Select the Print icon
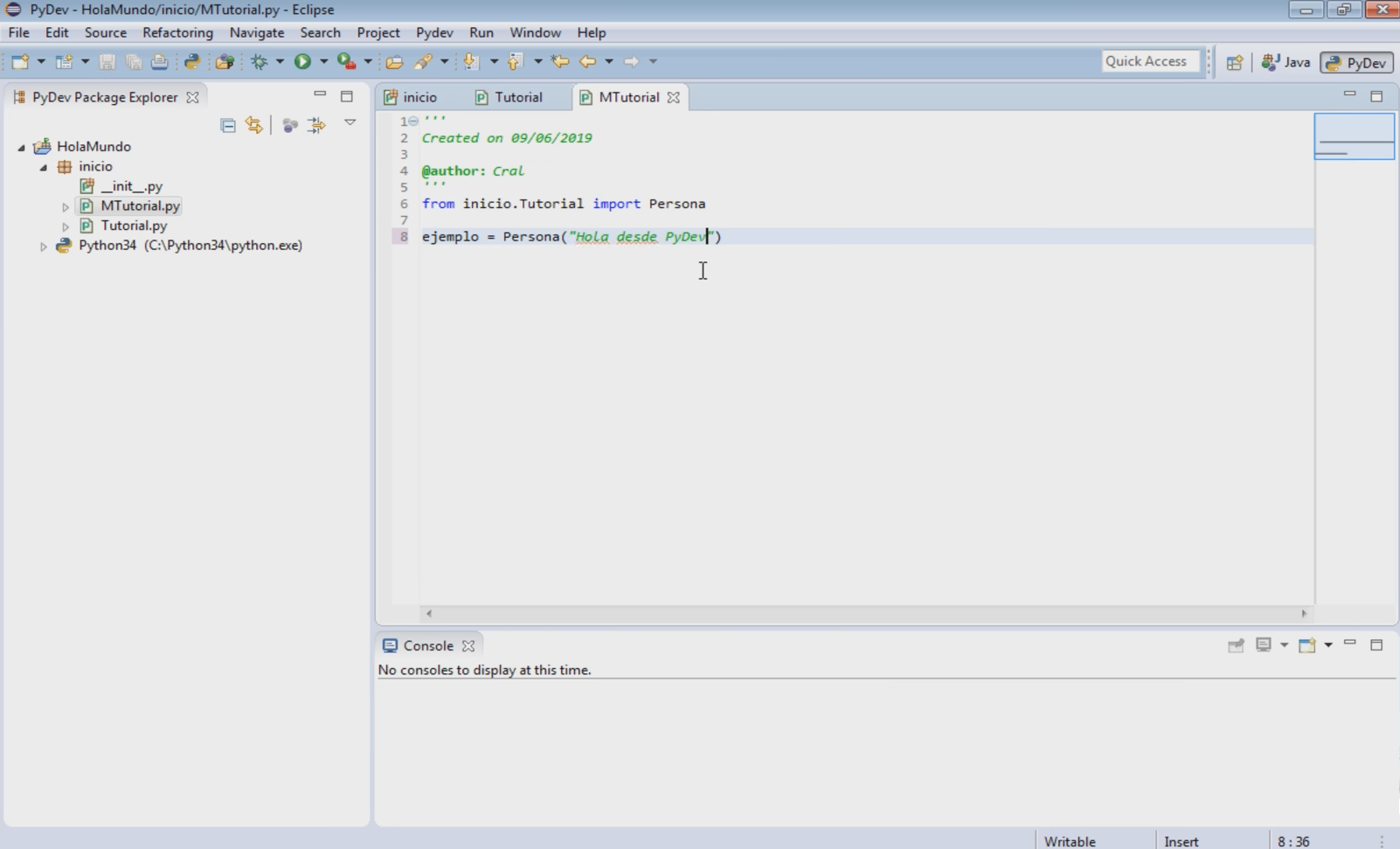Image resolution: width=1400 pixels, height=849 pixels. (x=159, y=61)
